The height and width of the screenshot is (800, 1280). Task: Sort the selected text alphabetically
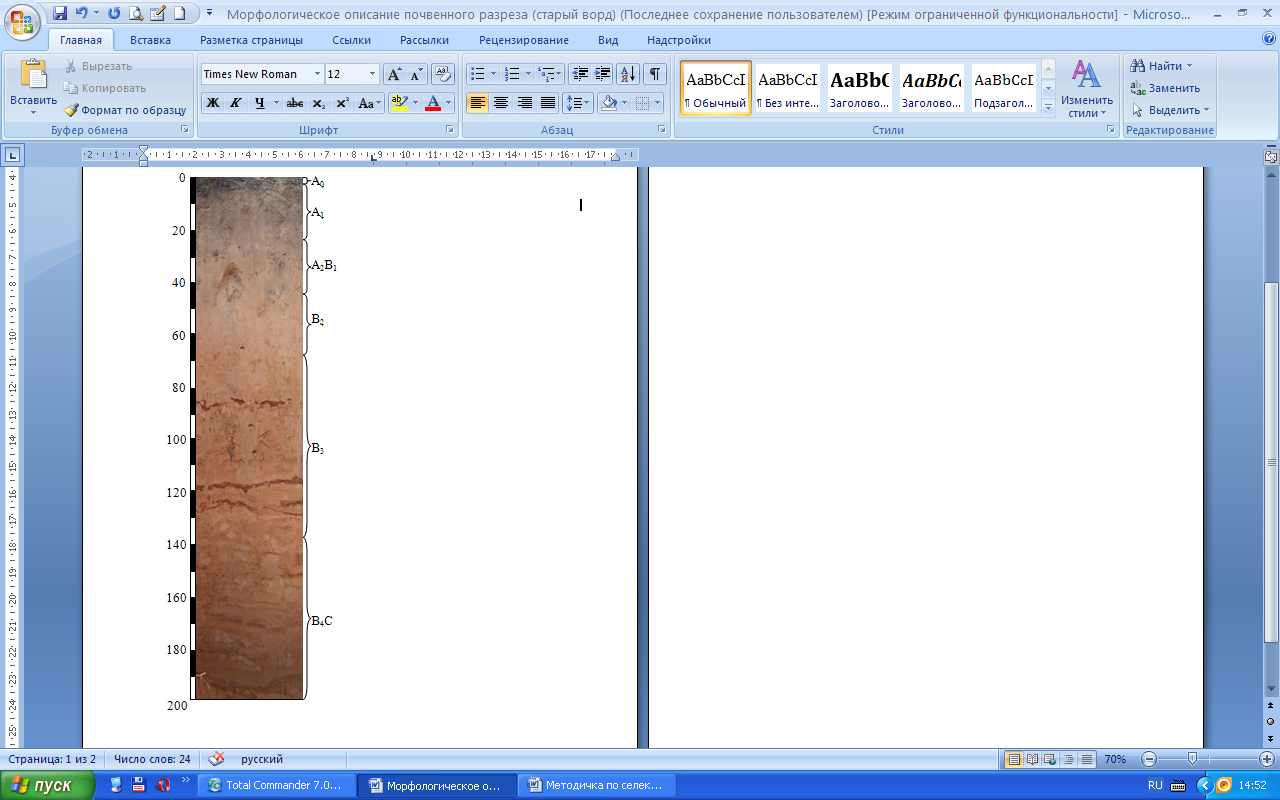pyautogui.click(x=629, y=74)
